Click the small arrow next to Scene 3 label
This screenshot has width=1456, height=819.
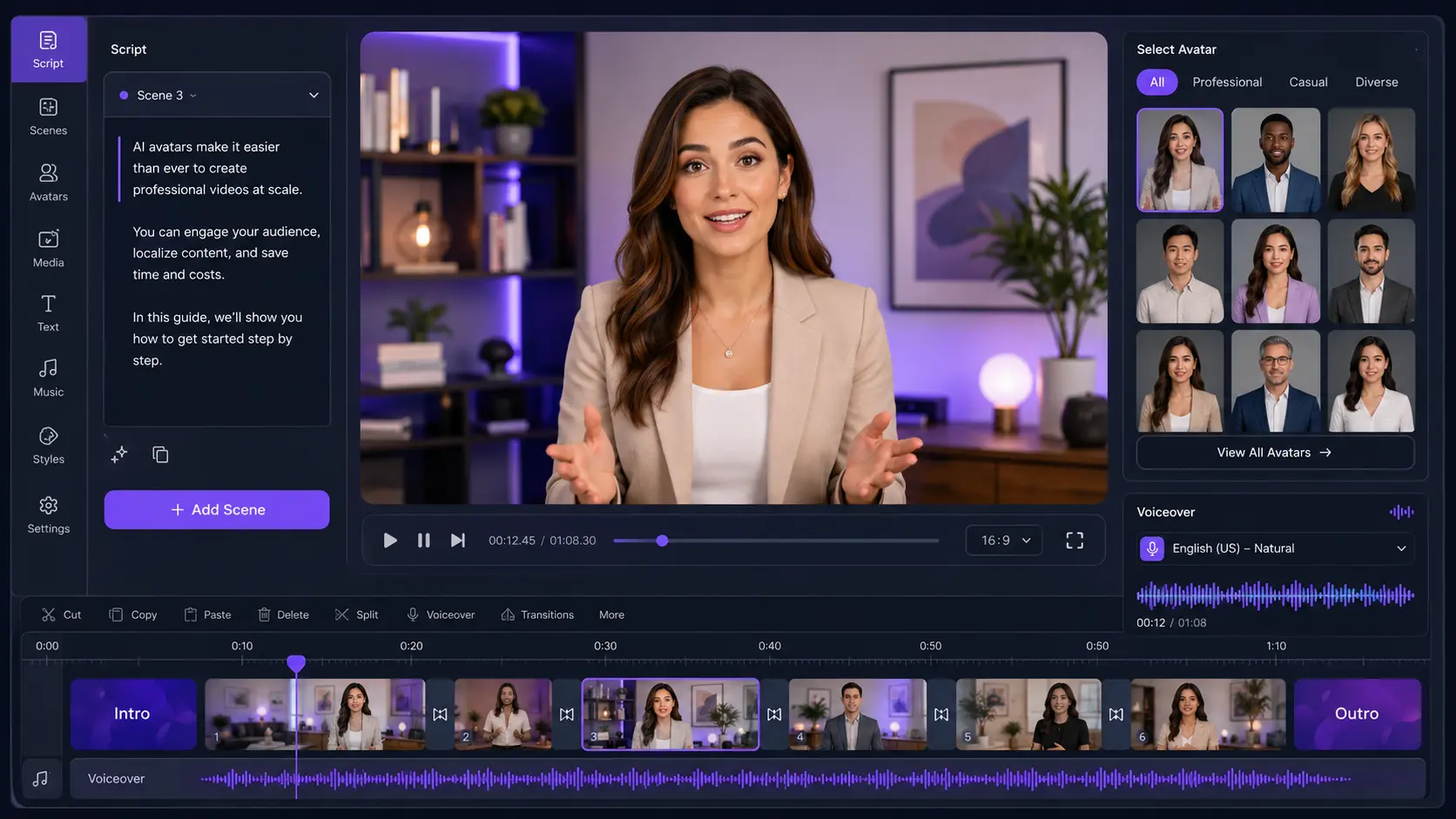tap(193, 96)
